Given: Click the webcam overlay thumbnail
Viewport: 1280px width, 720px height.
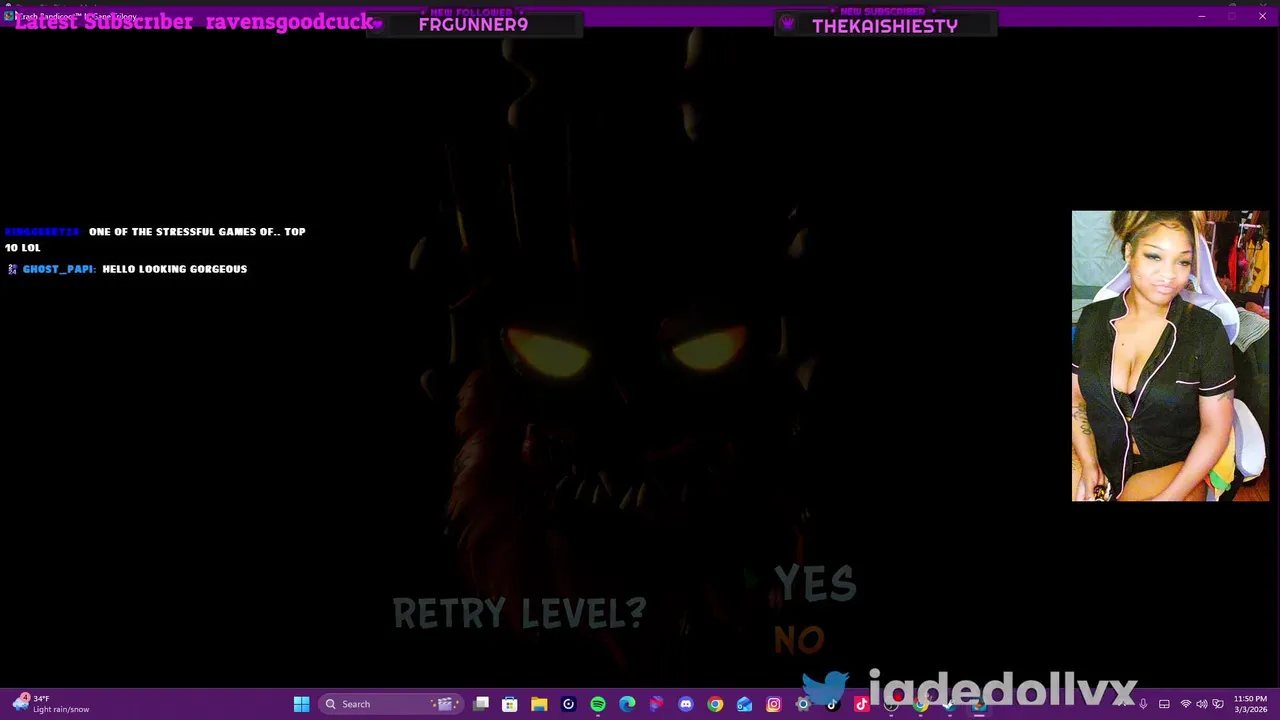Looking at the screenshot, I should (1170, 355).
